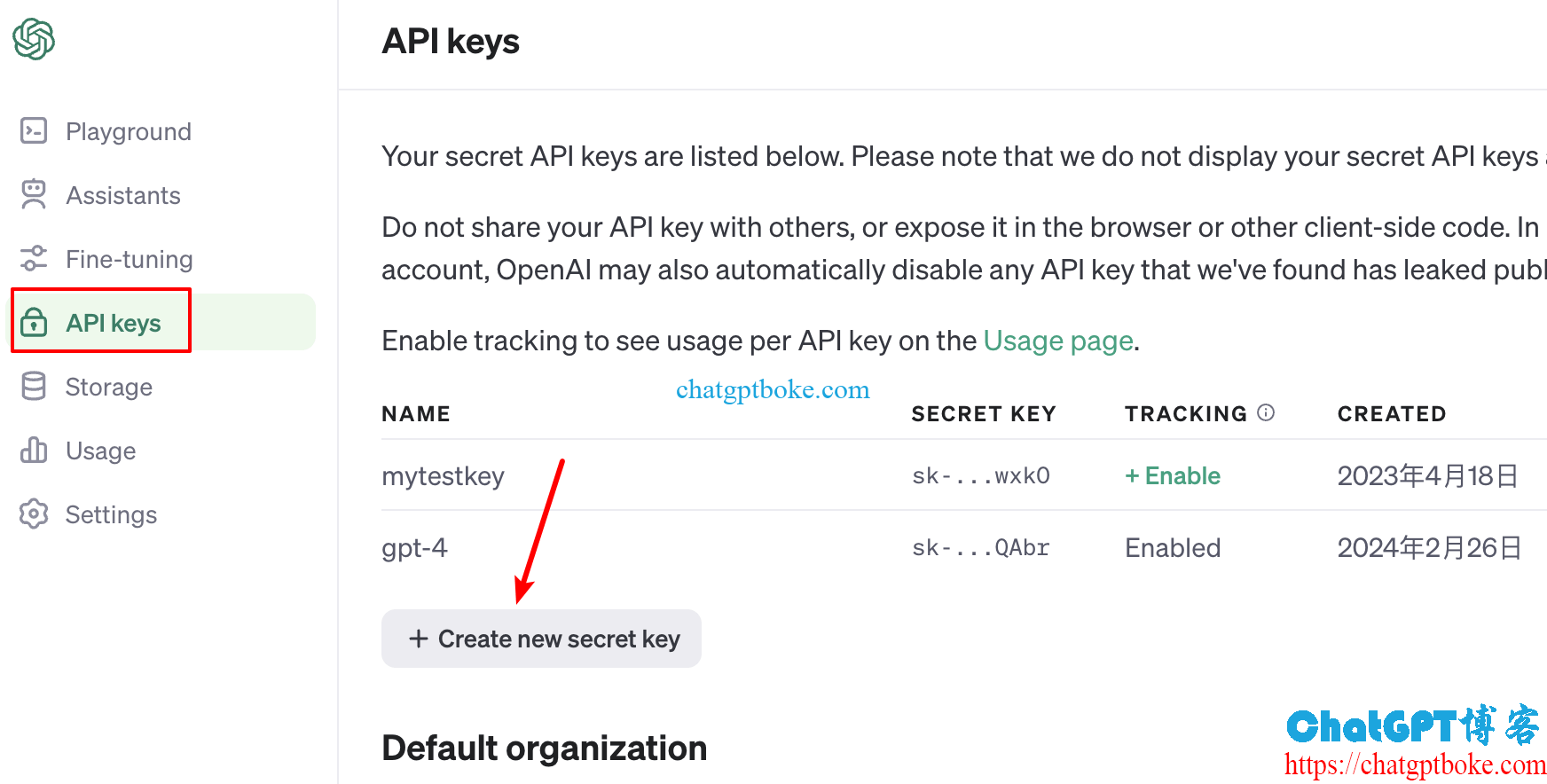The image size is (1547, 784).
Task: Click the plus icon on Create new secret key
Action: pyautogui.click(x=417, y=639)
